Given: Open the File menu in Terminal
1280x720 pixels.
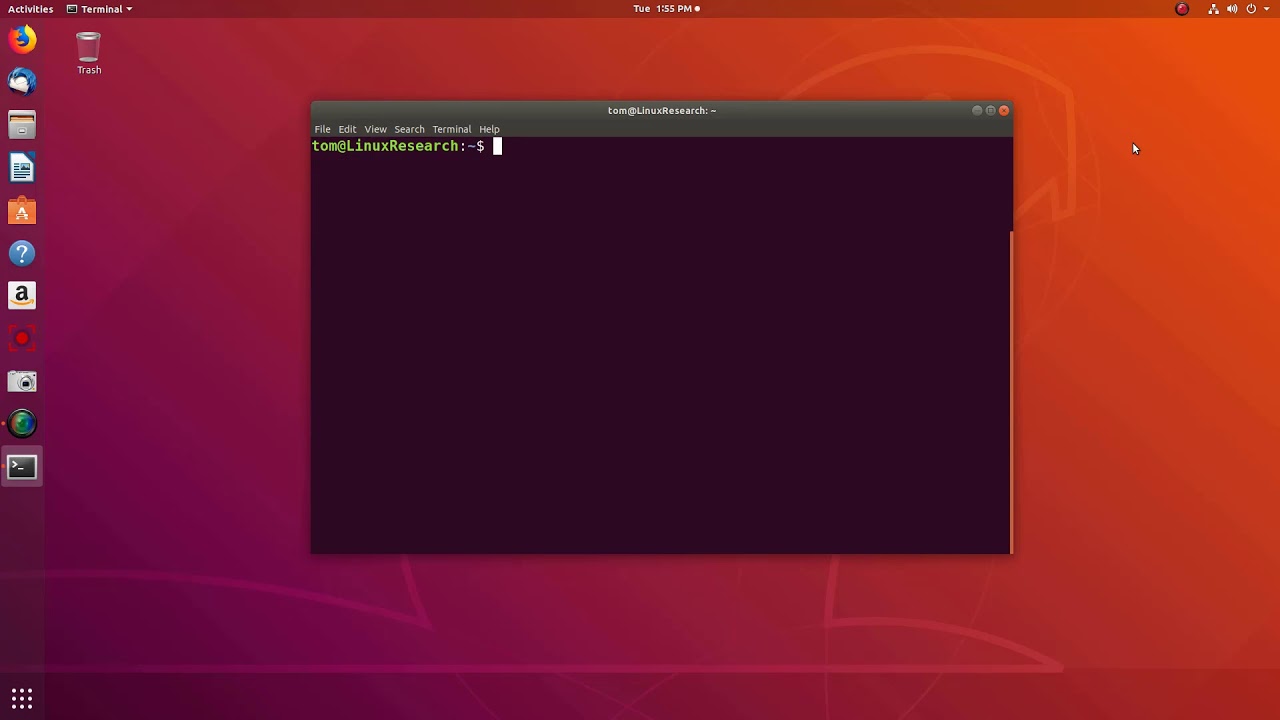Looking at the screenshot, I should (322, 129).
